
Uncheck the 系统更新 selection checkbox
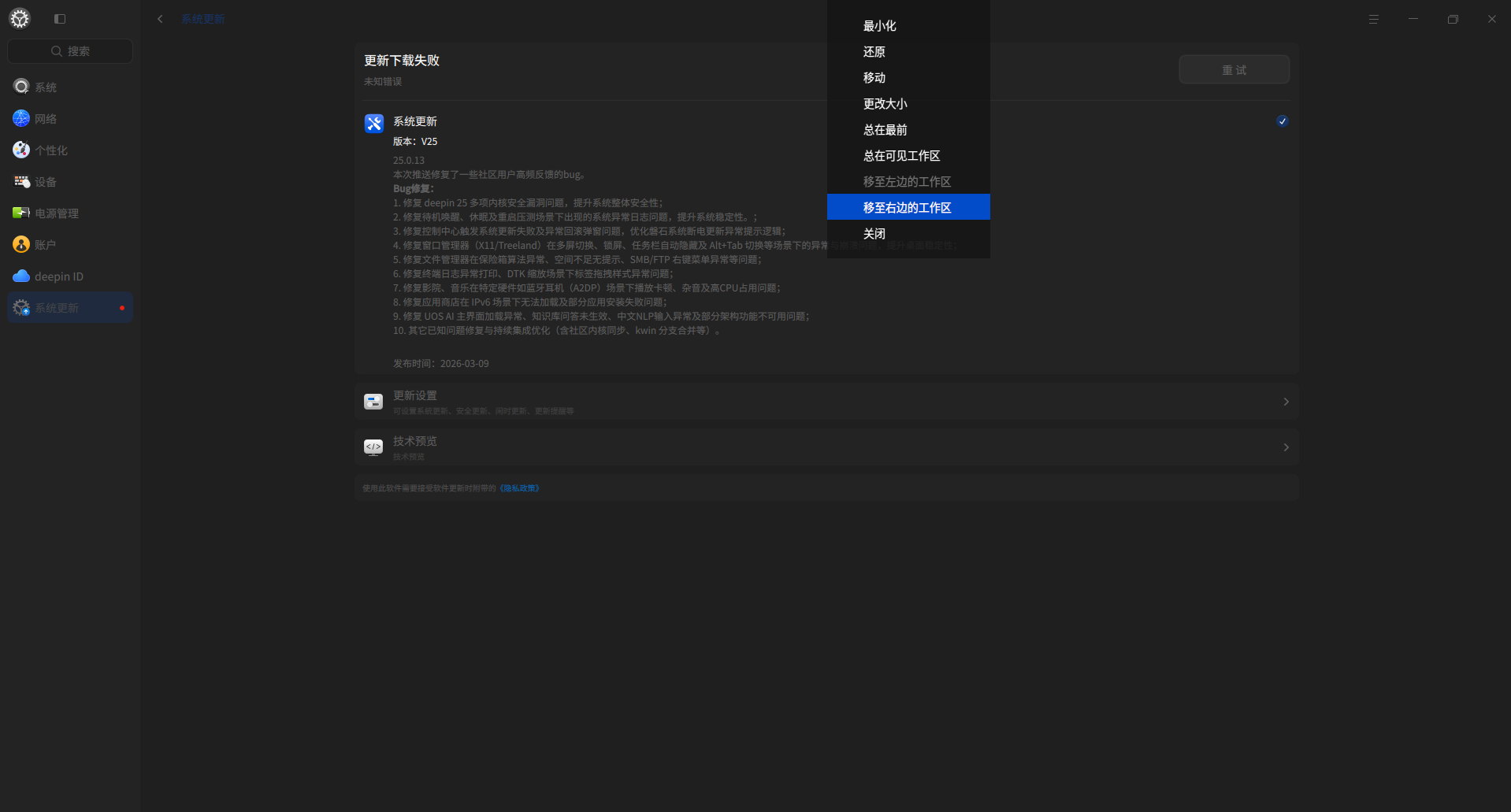pos(1282,121)
